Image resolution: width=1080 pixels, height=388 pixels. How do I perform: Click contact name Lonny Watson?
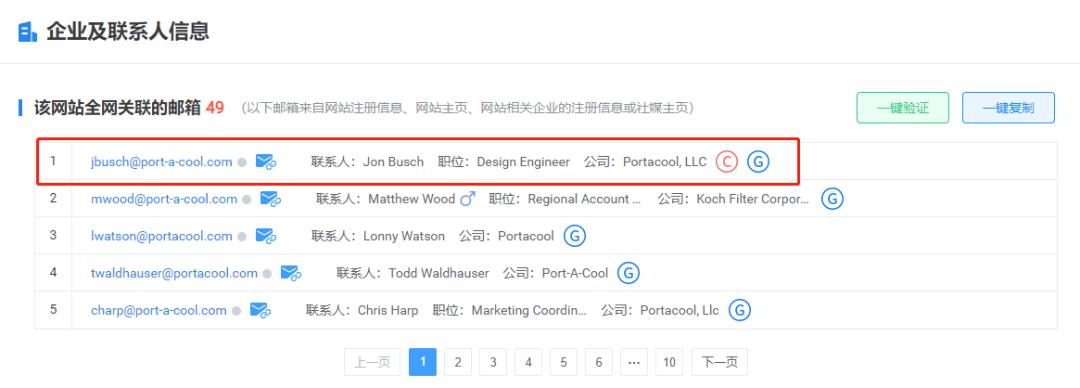click(x=404, y=236)
